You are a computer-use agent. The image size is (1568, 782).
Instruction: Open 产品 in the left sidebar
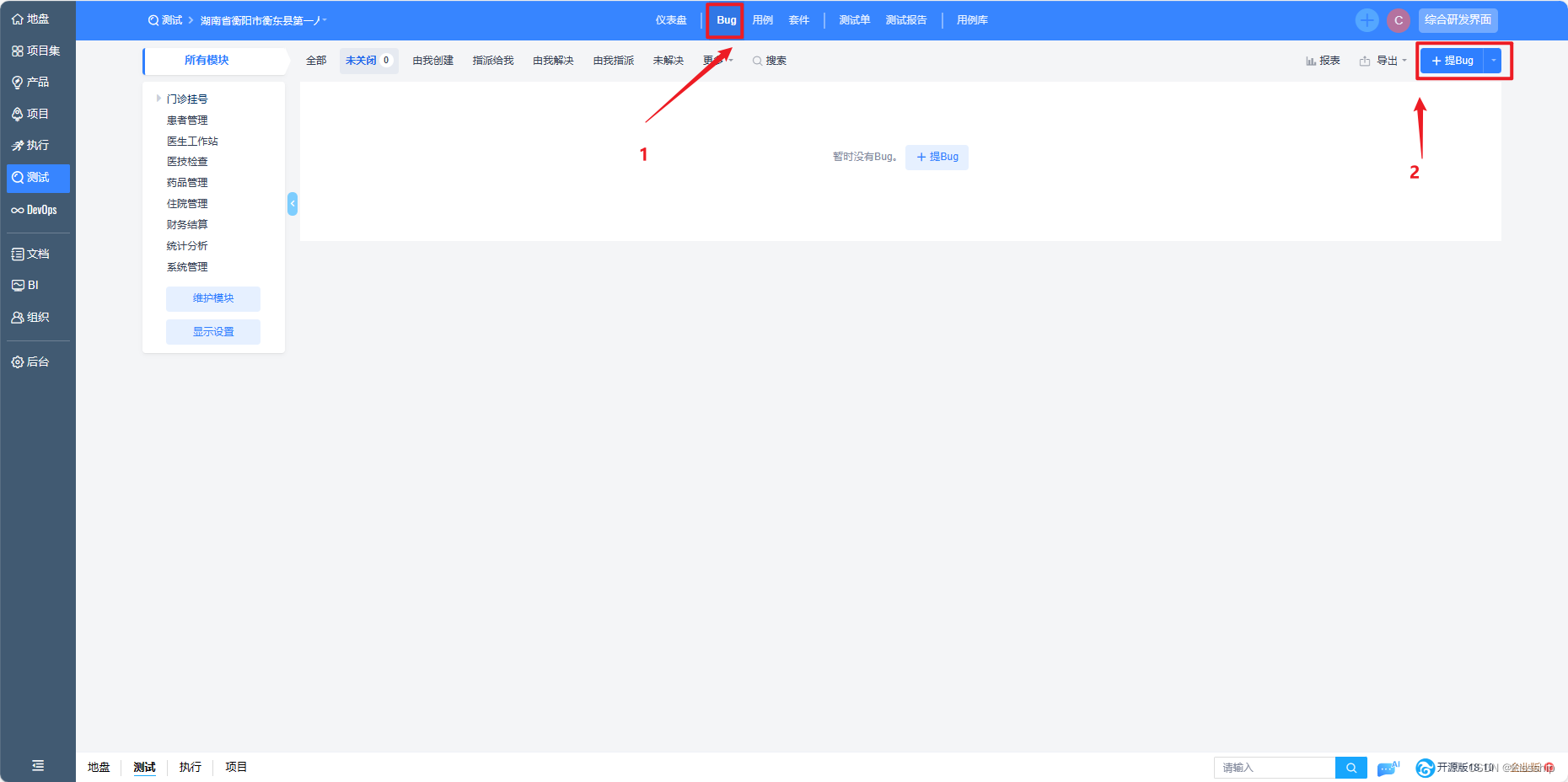pyautogui.click(x=30, y=82)
